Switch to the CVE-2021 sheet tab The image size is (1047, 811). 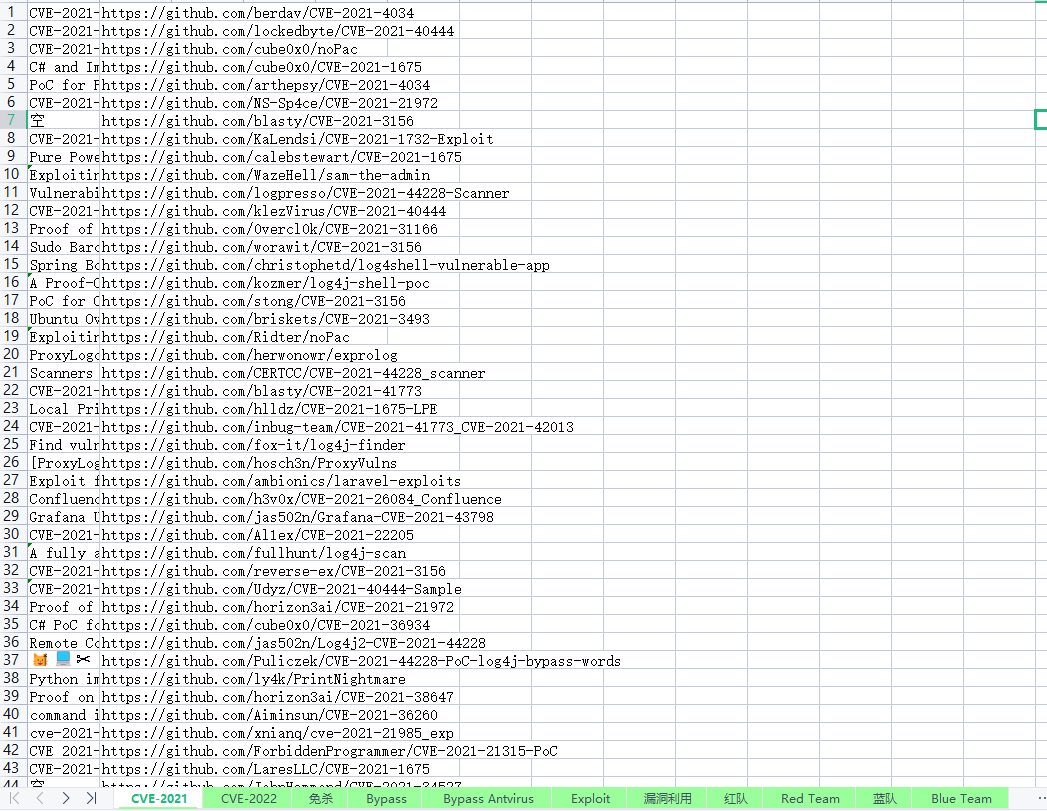(x=159, y=798)
